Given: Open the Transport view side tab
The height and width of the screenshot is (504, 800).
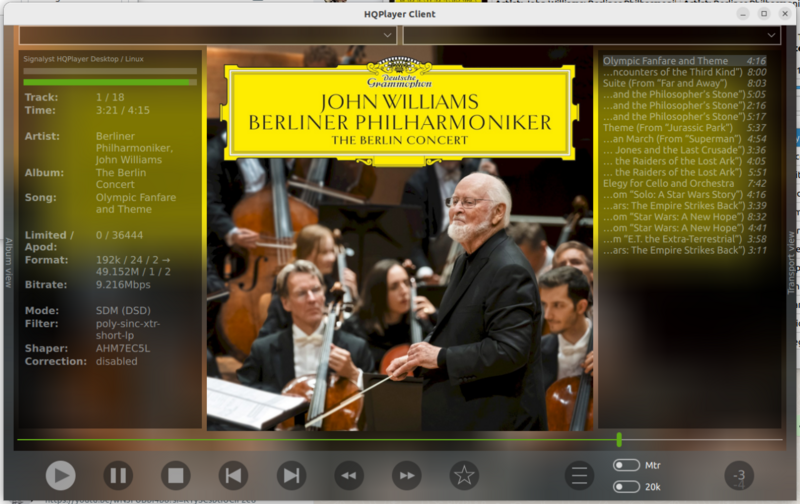Looking at the screenshot, I should 791,262.
